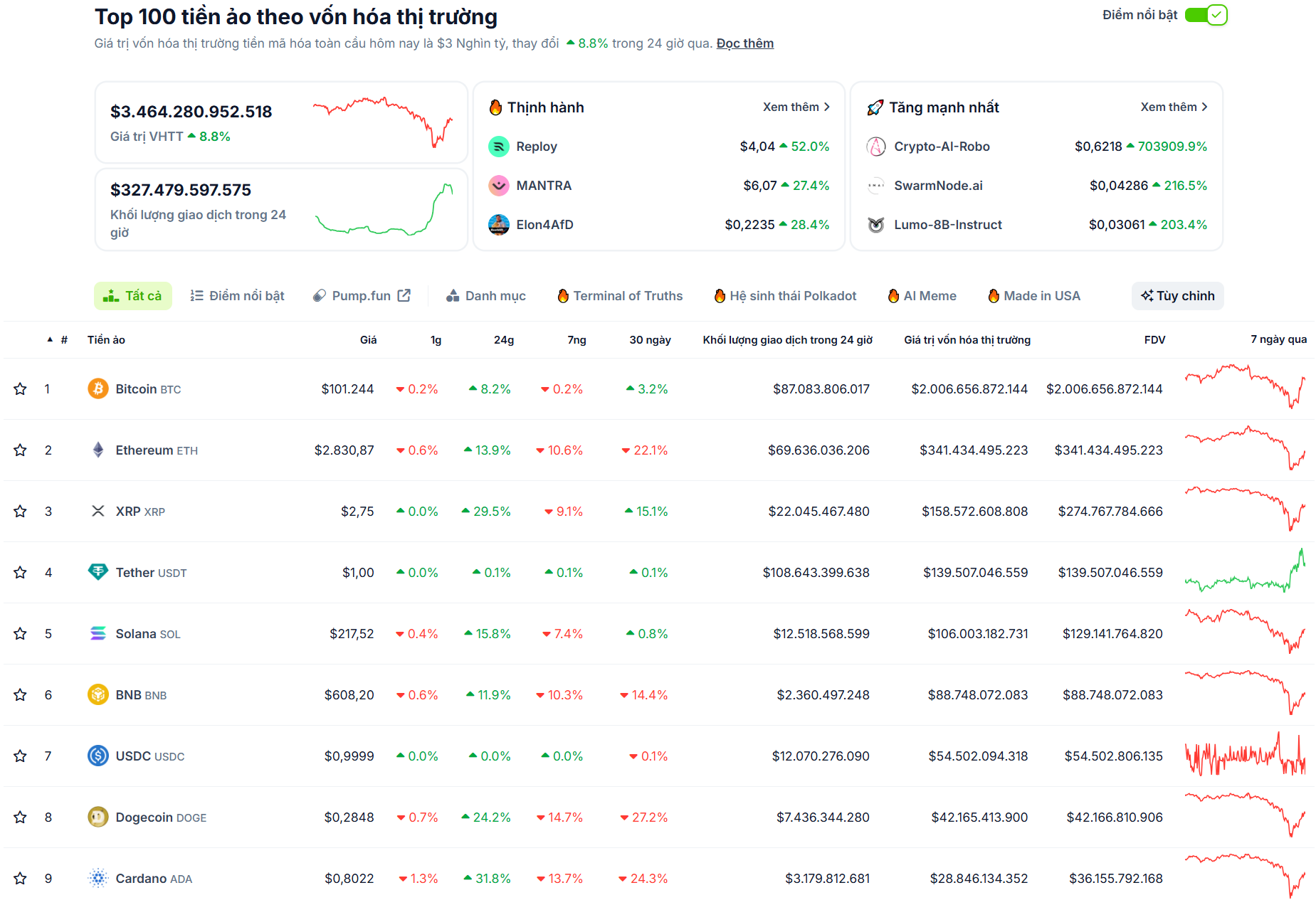Click the Bitcoin logo icon

point(98,389)
